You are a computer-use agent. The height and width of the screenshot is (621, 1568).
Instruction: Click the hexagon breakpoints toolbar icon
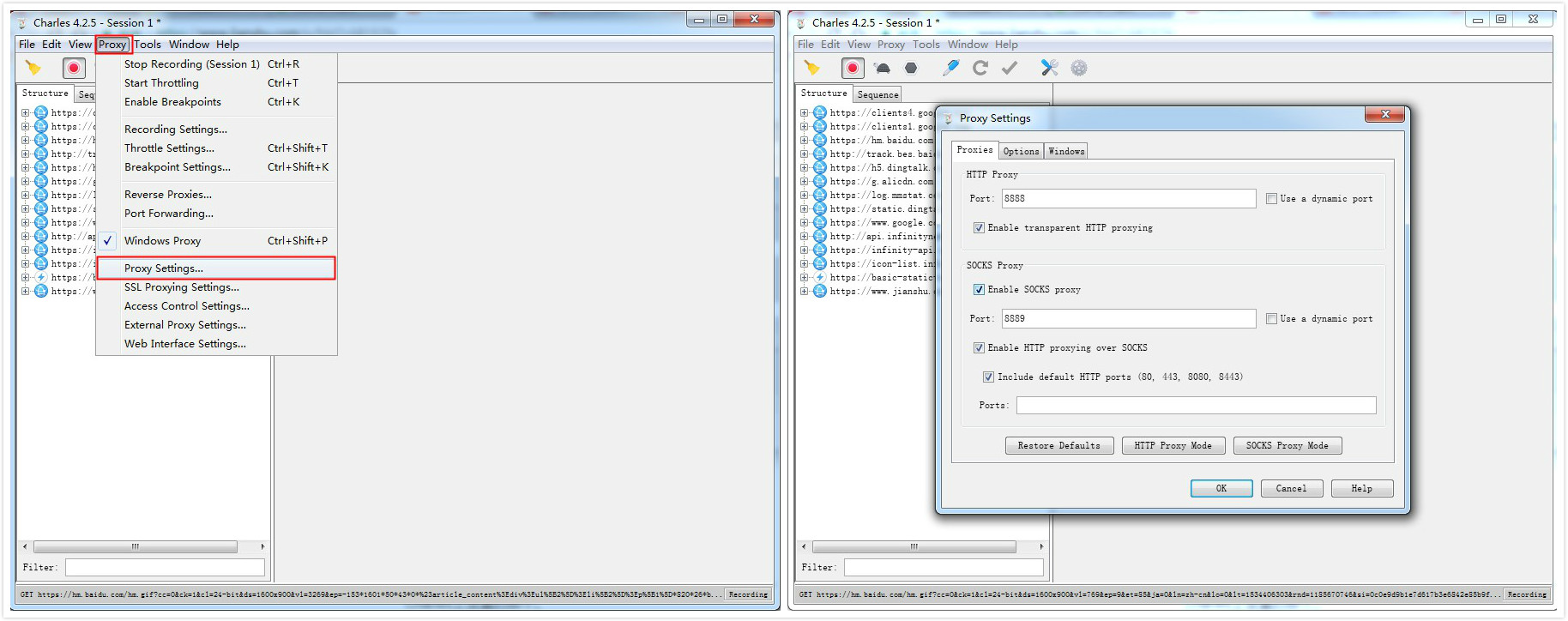click(911, 69)
